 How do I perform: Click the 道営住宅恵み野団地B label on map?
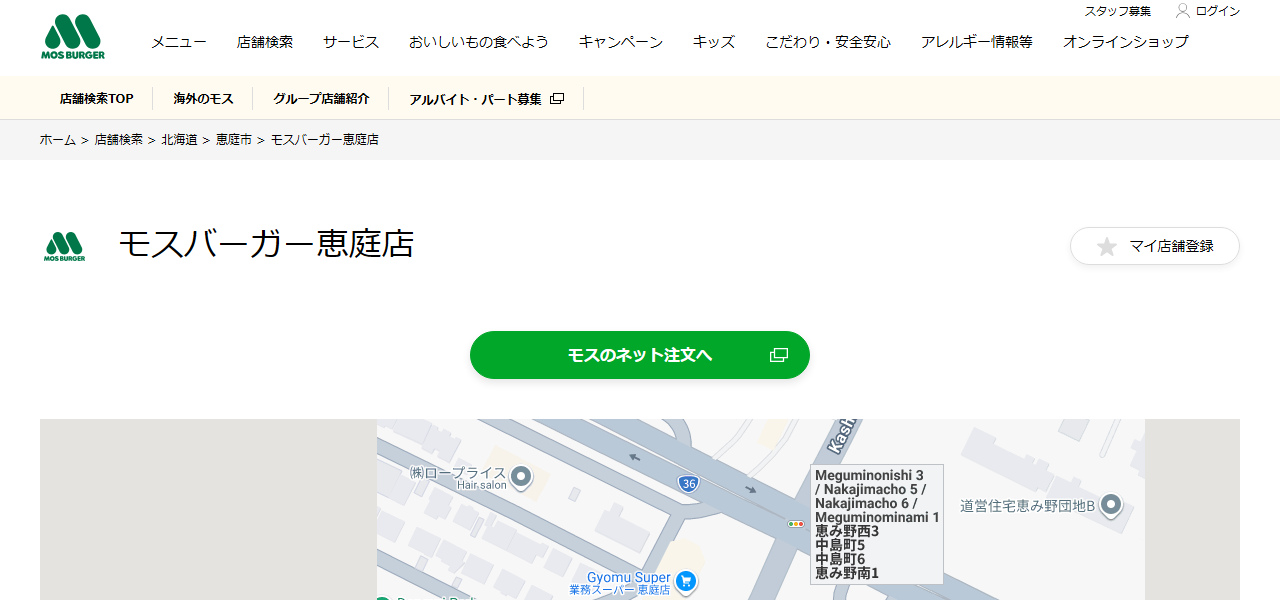(x=1028, y=505)
